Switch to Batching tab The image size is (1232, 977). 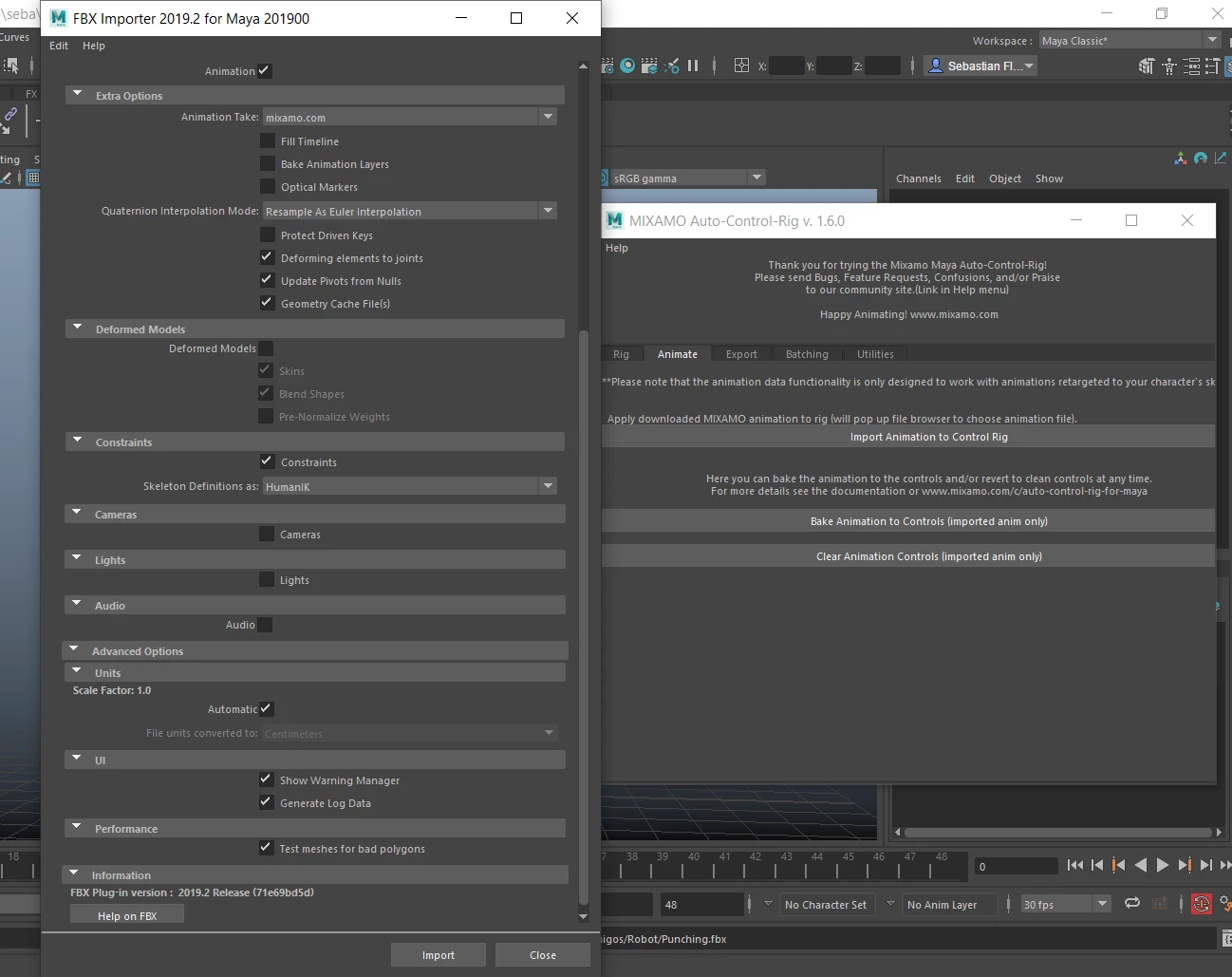coord(807,354)
